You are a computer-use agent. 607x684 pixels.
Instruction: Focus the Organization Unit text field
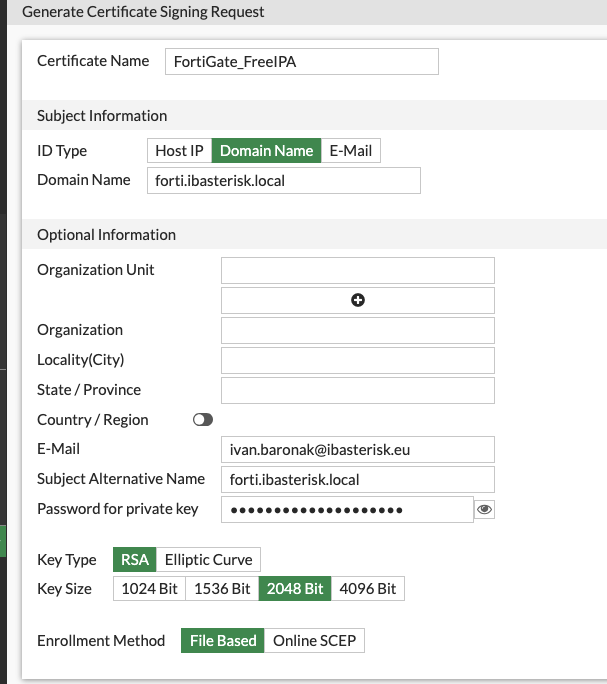pyautogui.click(x=358, y=270)
